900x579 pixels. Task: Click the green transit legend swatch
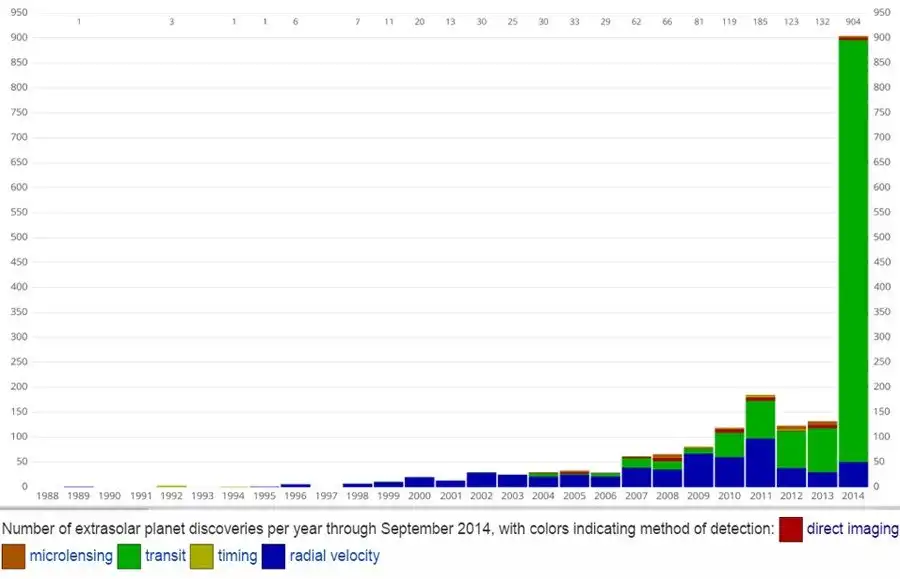(130, 556)
